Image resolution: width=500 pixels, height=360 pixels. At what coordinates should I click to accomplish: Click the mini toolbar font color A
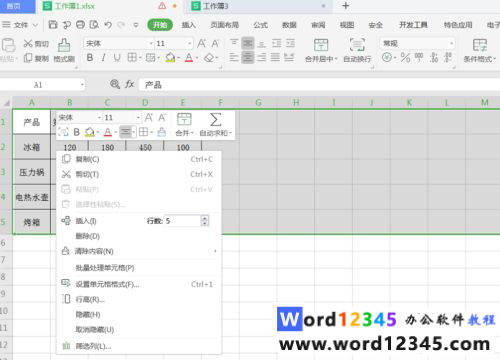(107, 132)
